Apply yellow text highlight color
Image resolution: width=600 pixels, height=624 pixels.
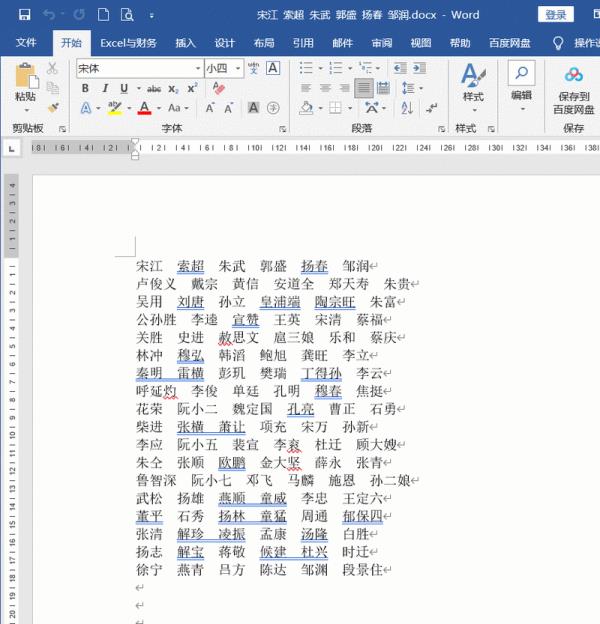(x=115, y=108)
